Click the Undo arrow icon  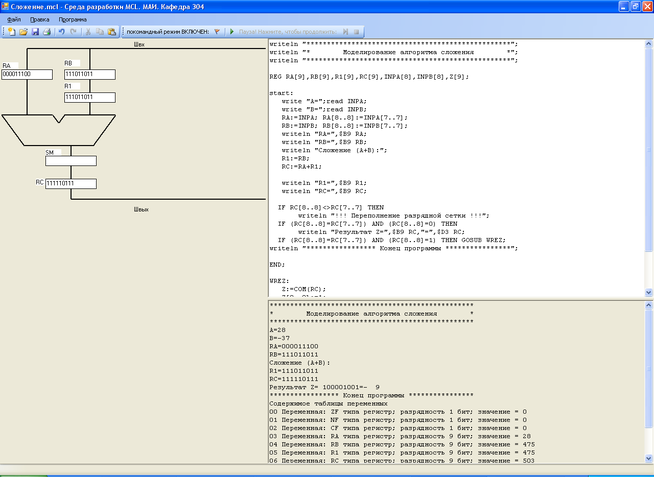pos(61,32)
